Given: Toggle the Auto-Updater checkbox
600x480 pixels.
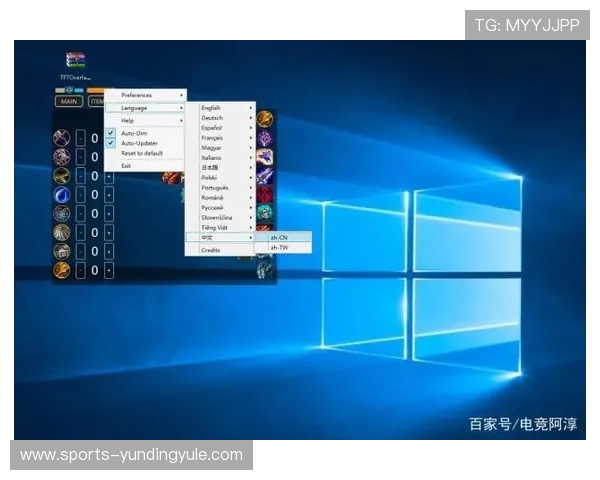Looking at the screenshot, I should [x=111, y=143].
